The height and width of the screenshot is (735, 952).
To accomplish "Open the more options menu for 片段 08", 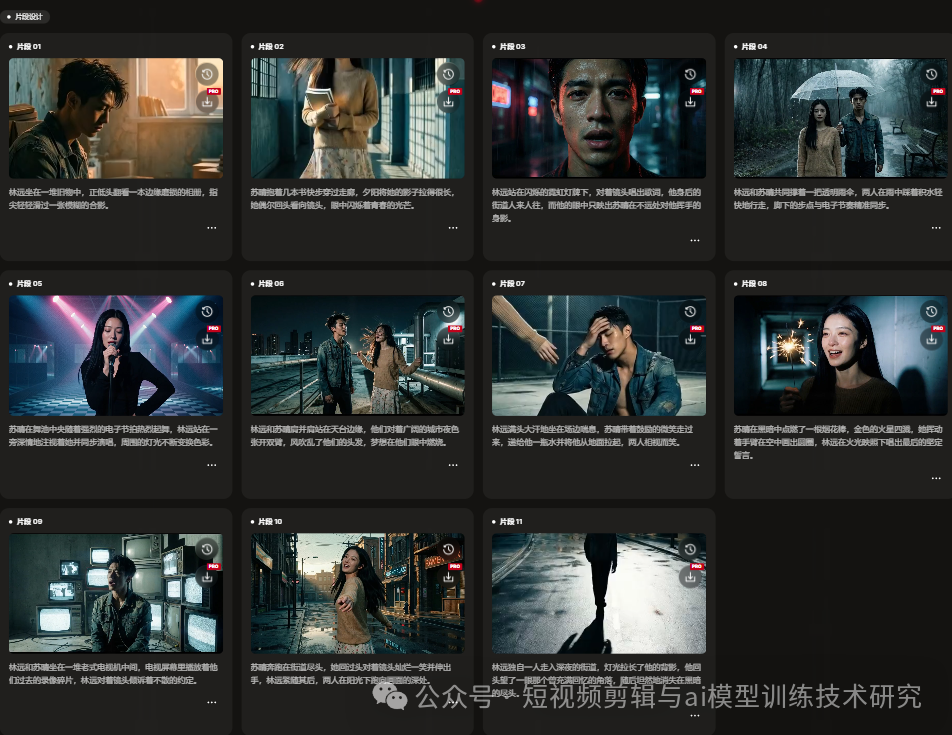I will click(x=936, y=478).
